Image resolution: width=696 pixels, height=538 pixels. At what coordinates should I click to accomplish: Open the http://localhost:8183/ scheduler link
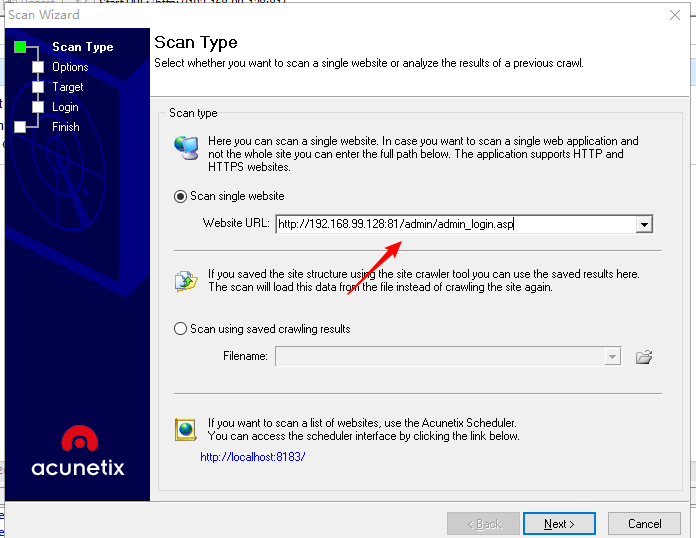(x=252, y=457)
